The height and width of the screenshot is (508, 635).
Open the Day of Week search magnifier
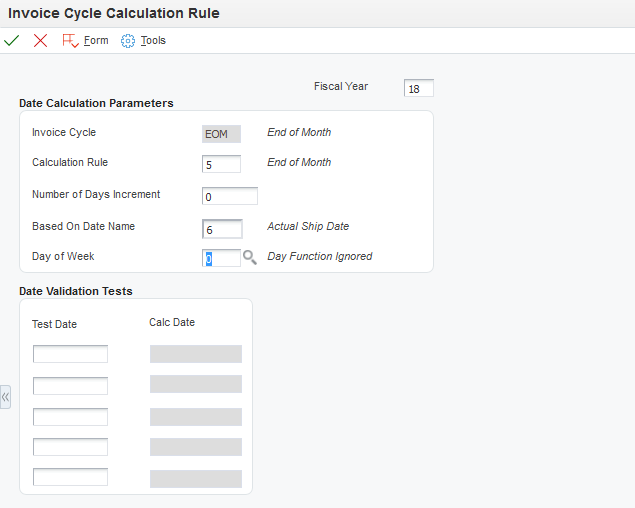pyautogui.click(x=249, y=257)
